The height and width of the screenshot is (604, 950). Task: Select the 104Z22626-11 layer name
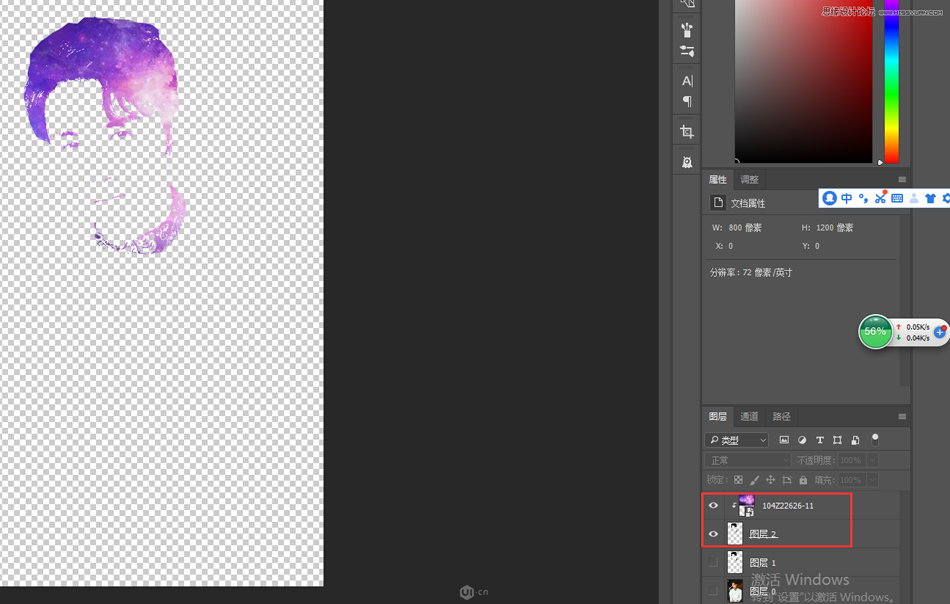click(788, 506)
